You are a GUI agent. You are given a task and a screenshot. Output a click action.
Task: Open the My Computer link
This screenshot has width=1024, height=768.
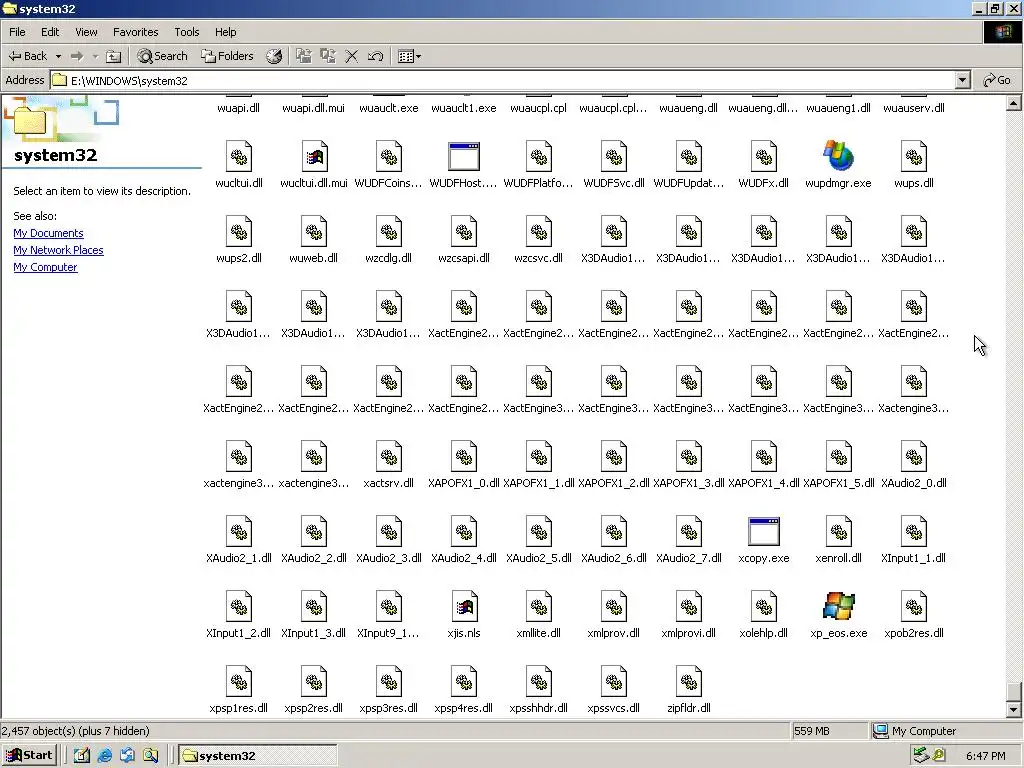[x=45, y=267]
